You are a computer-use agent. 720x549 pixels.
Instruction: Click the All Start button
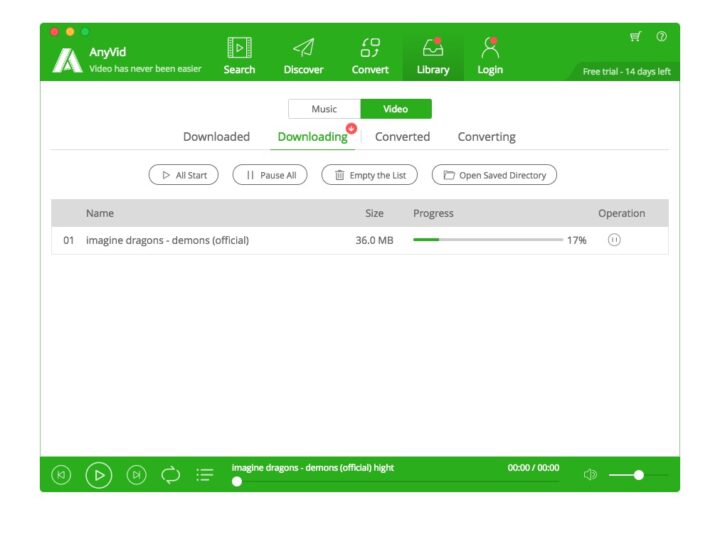(183, 175)
